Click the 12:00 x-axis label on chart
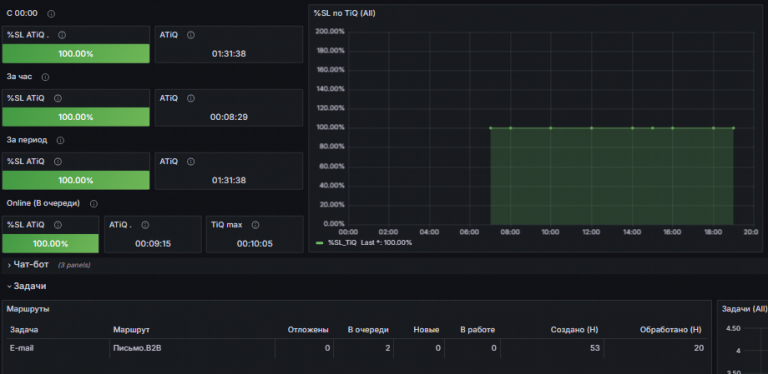Screen dimensions: 768x374 (591, 232)
